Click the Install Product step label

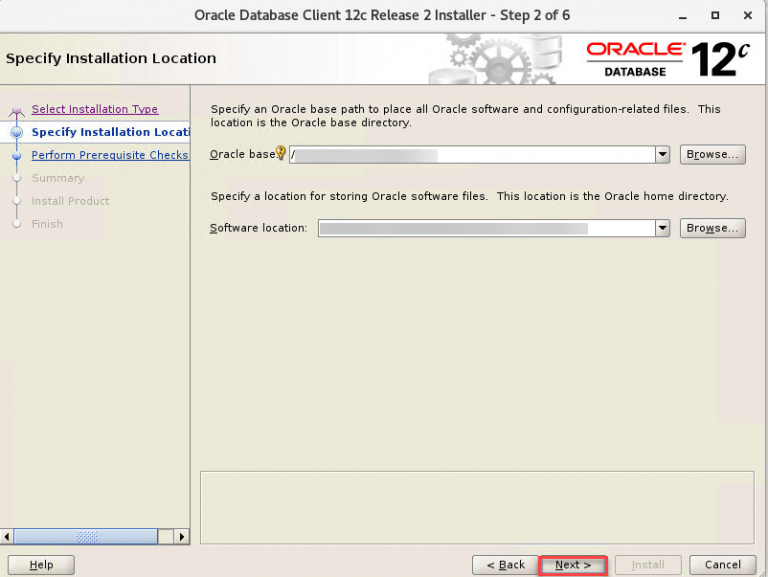[70, 201]
